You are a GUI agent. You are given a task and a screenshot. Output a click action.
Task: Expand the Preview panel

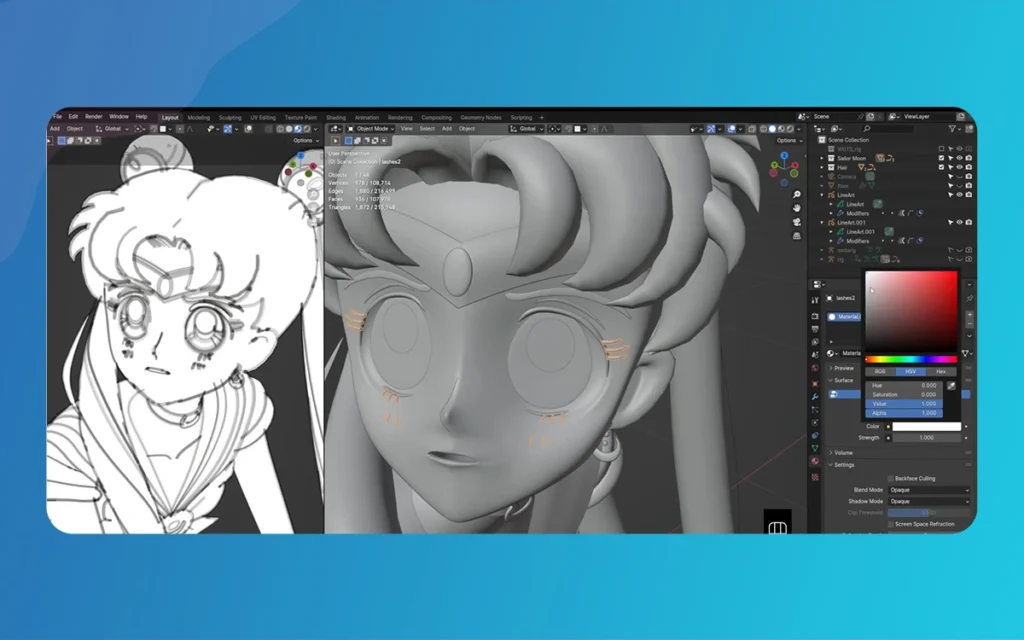[x=842, y=368]
